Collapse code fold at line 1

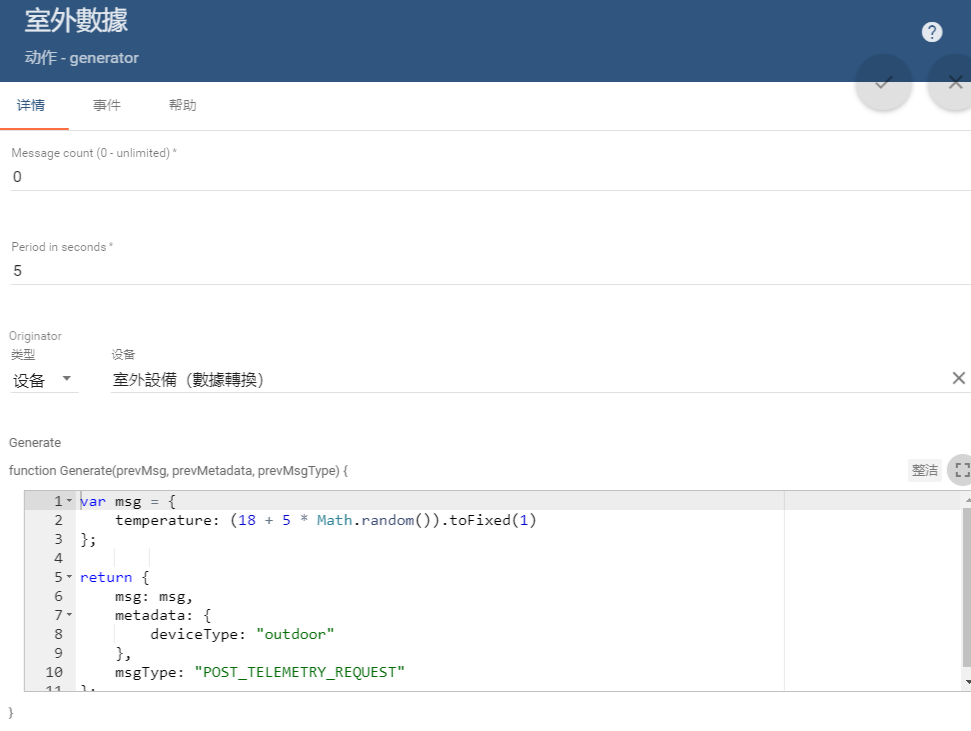click(x=69, y=501)
